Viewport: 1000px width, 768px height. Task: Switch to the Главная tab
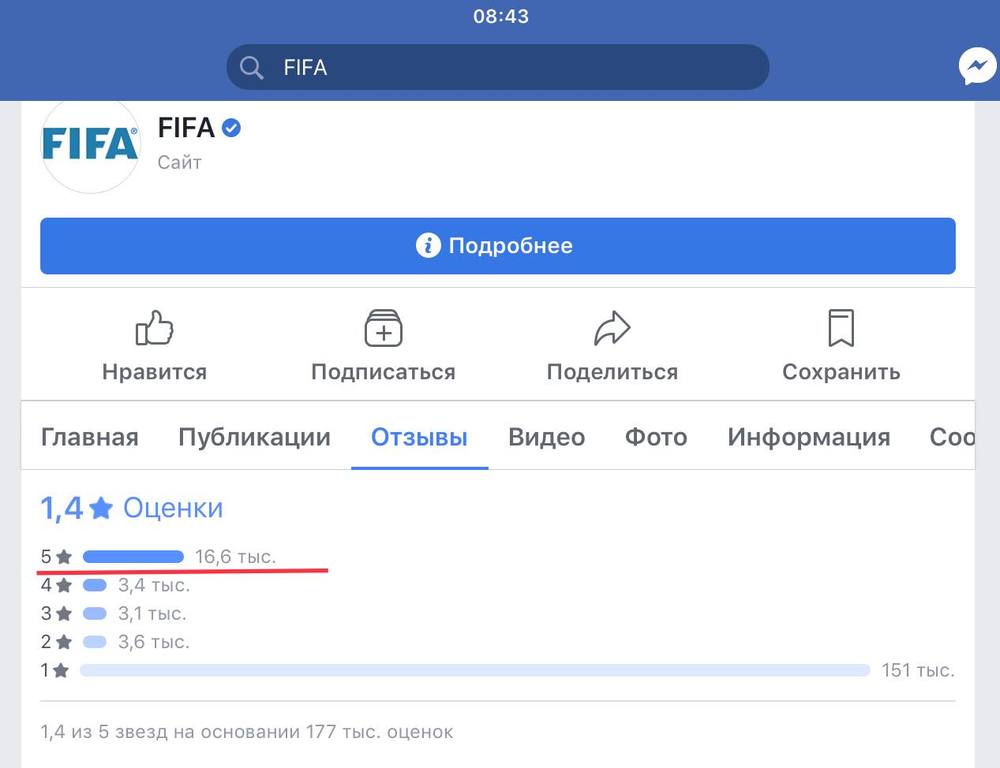click(x=89, y=437)
